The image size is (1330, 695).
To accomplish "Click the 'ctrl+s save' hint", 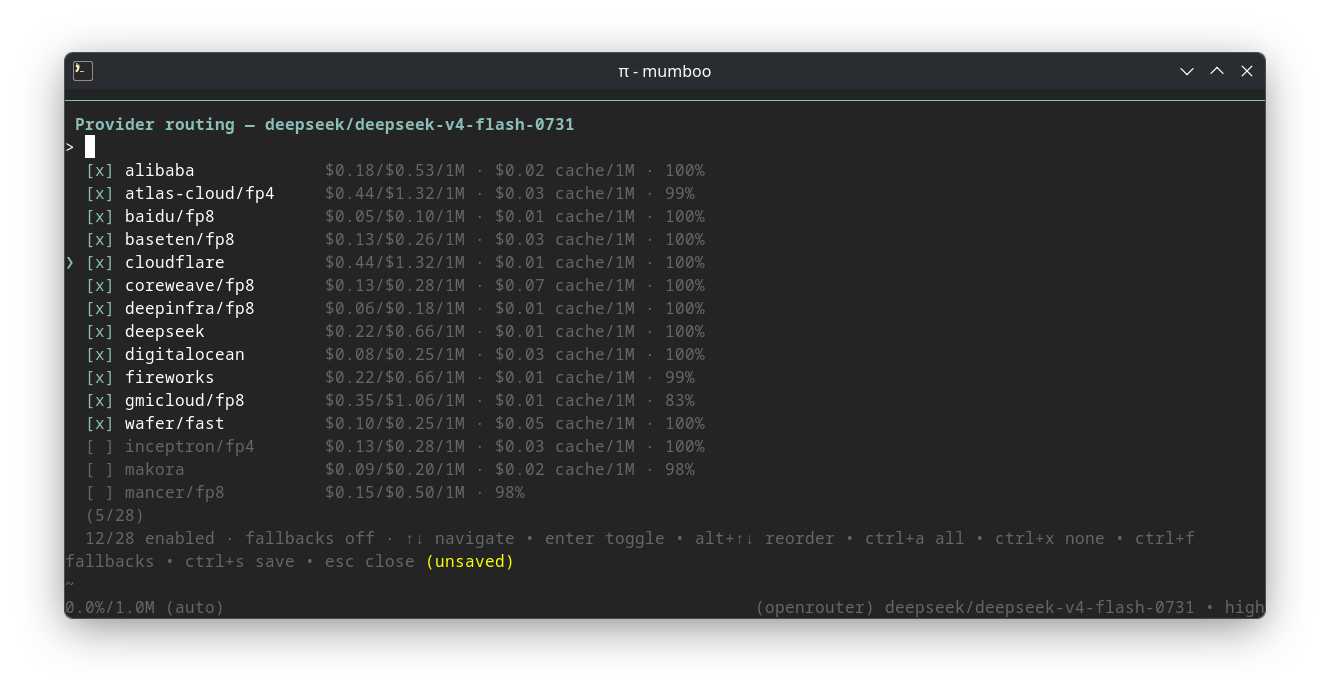I will (240, 561).
